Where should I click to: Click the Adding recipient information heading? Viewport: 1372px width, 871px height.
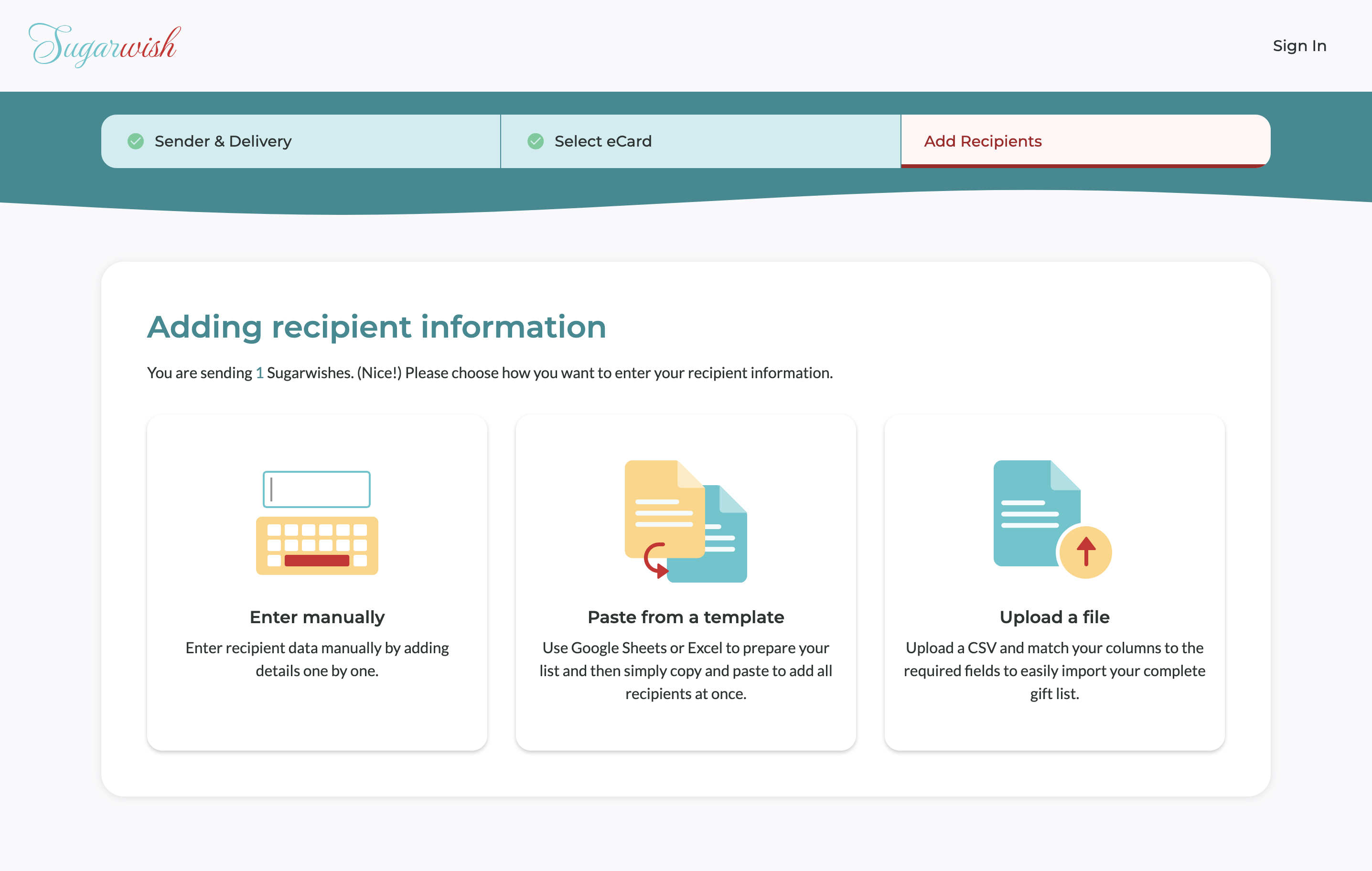[376, 327]
